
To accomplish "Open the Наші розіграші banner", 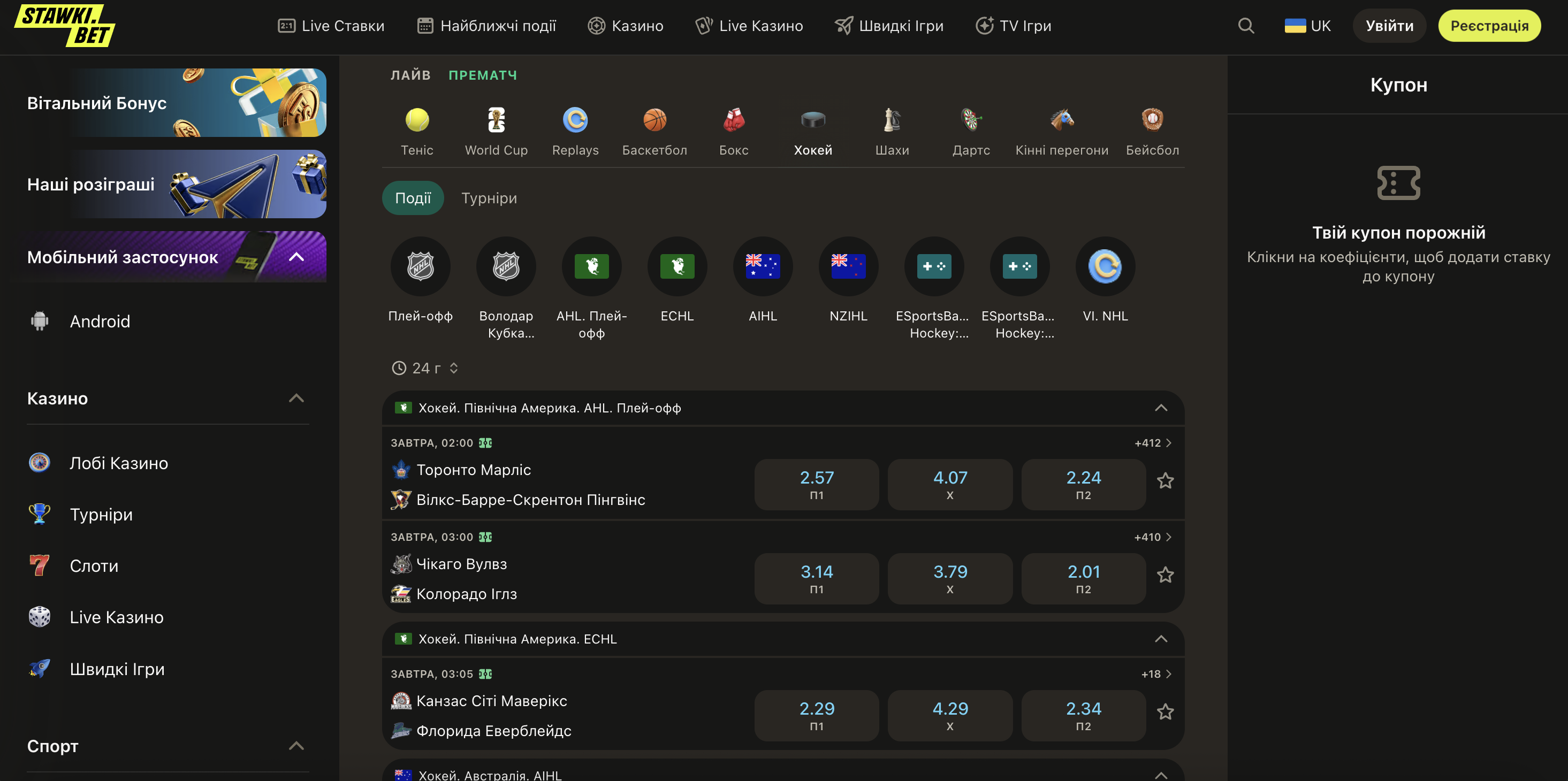I will [x=177, y=183].
